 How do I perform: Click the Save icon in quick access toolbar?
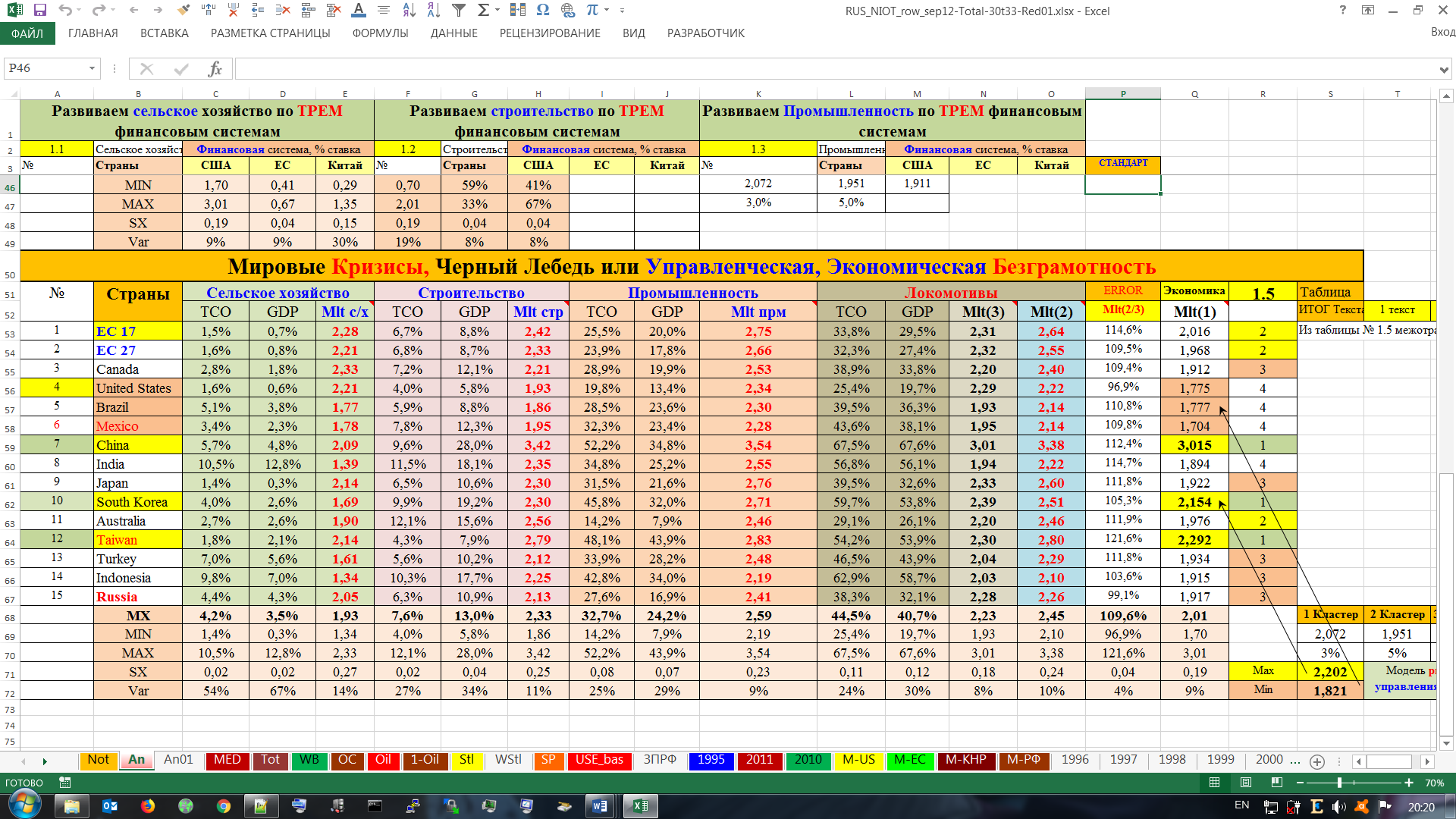(40, 11)
